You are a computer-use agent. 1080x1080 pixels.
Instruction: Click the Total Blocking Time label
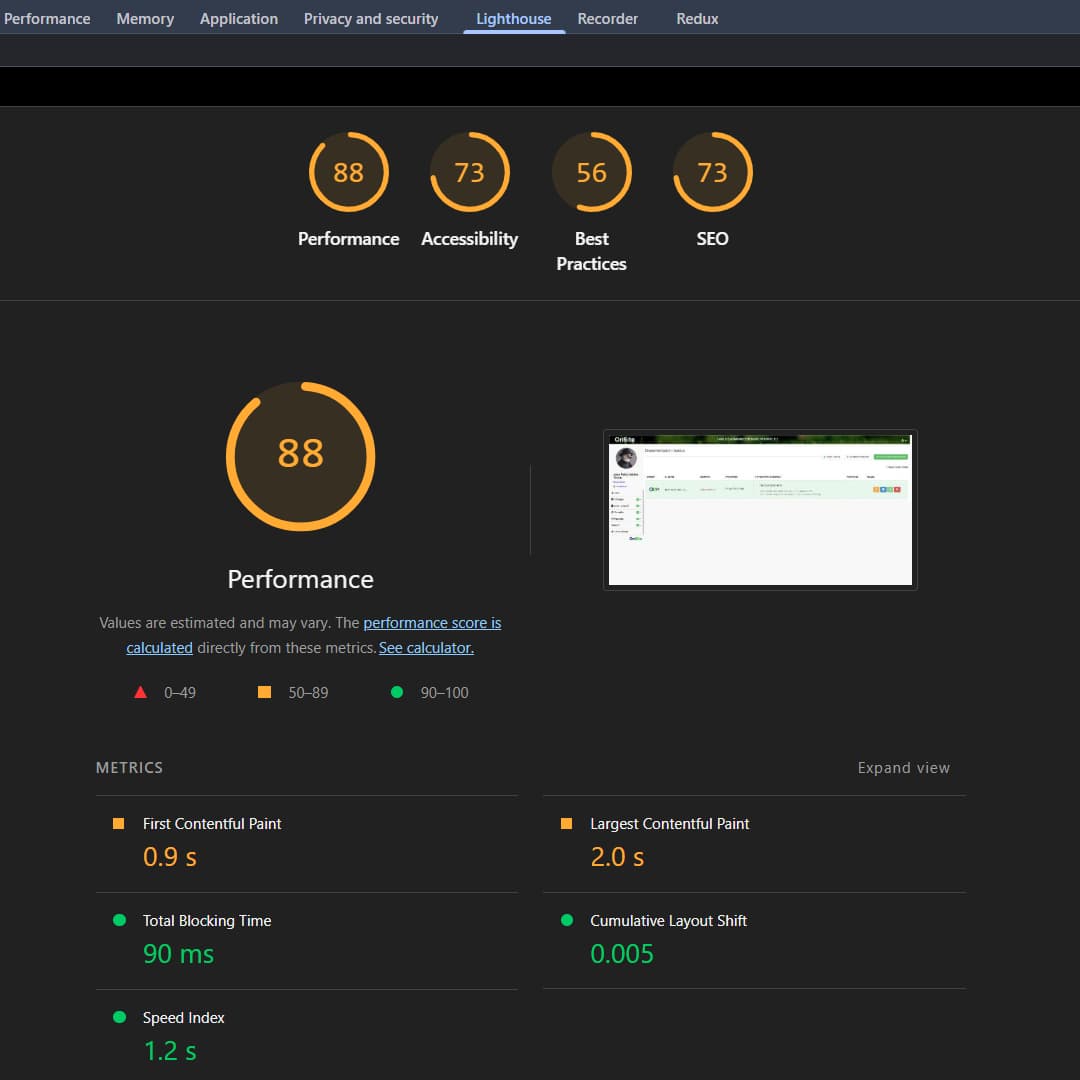point(207,921)
